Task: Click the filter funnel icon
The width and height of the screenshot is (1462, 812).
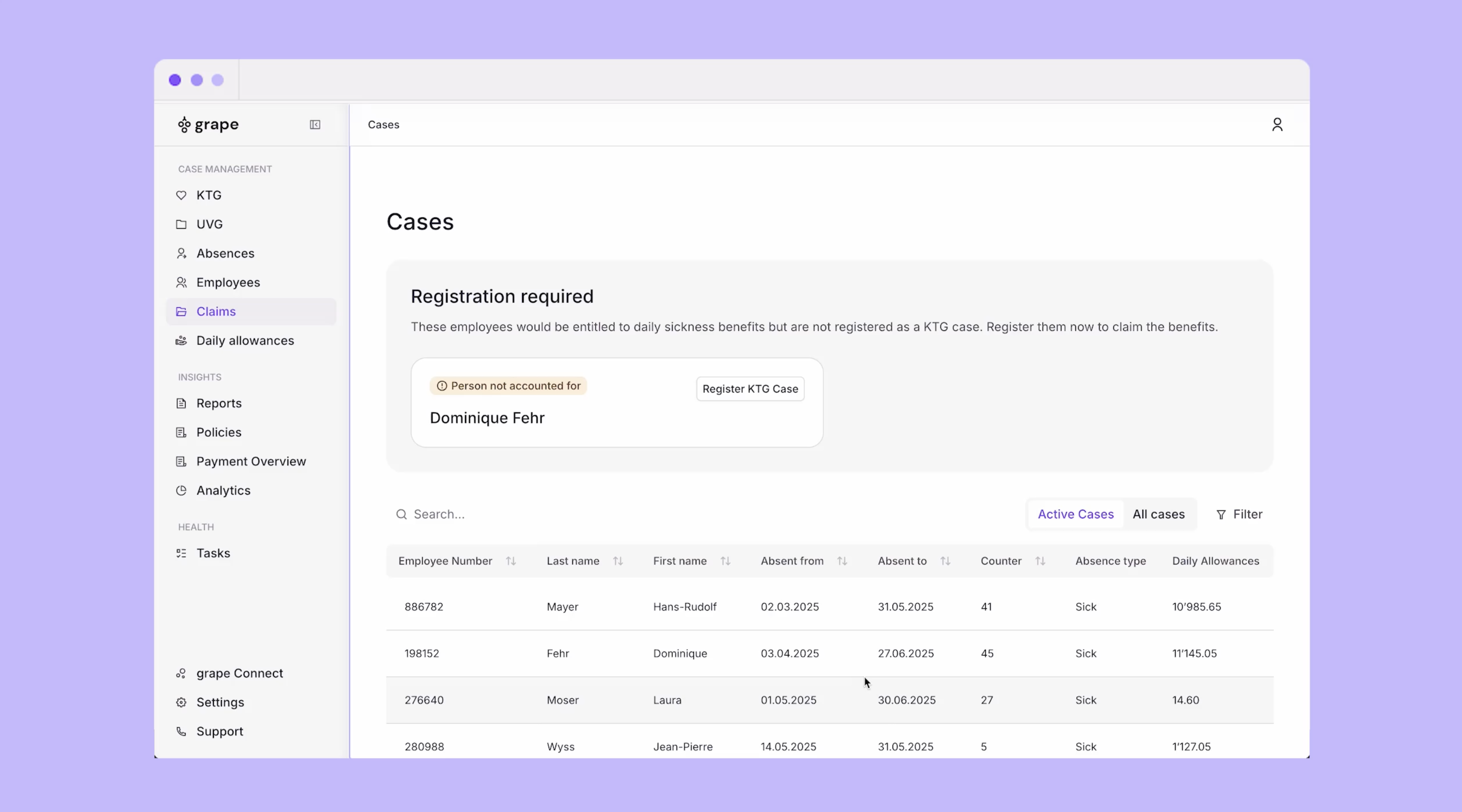Action: tap(1221, 515)
